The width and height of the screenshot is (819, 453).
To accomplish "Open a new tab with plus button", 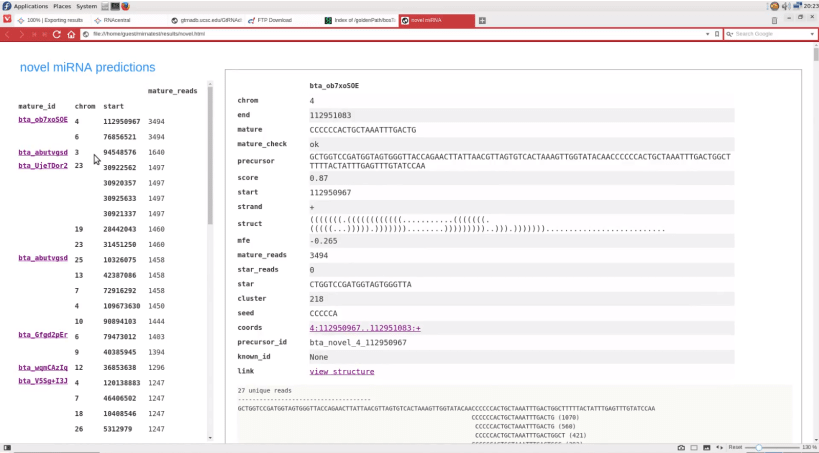I will 482,20.
